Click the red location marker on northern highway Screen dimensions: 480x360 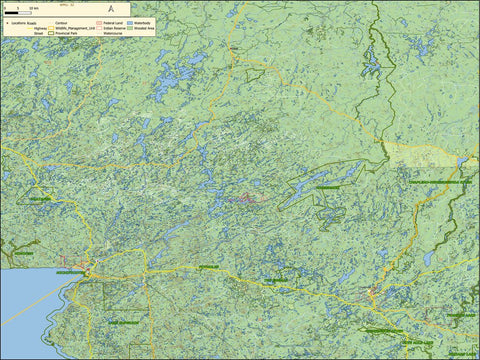(230, 48)
